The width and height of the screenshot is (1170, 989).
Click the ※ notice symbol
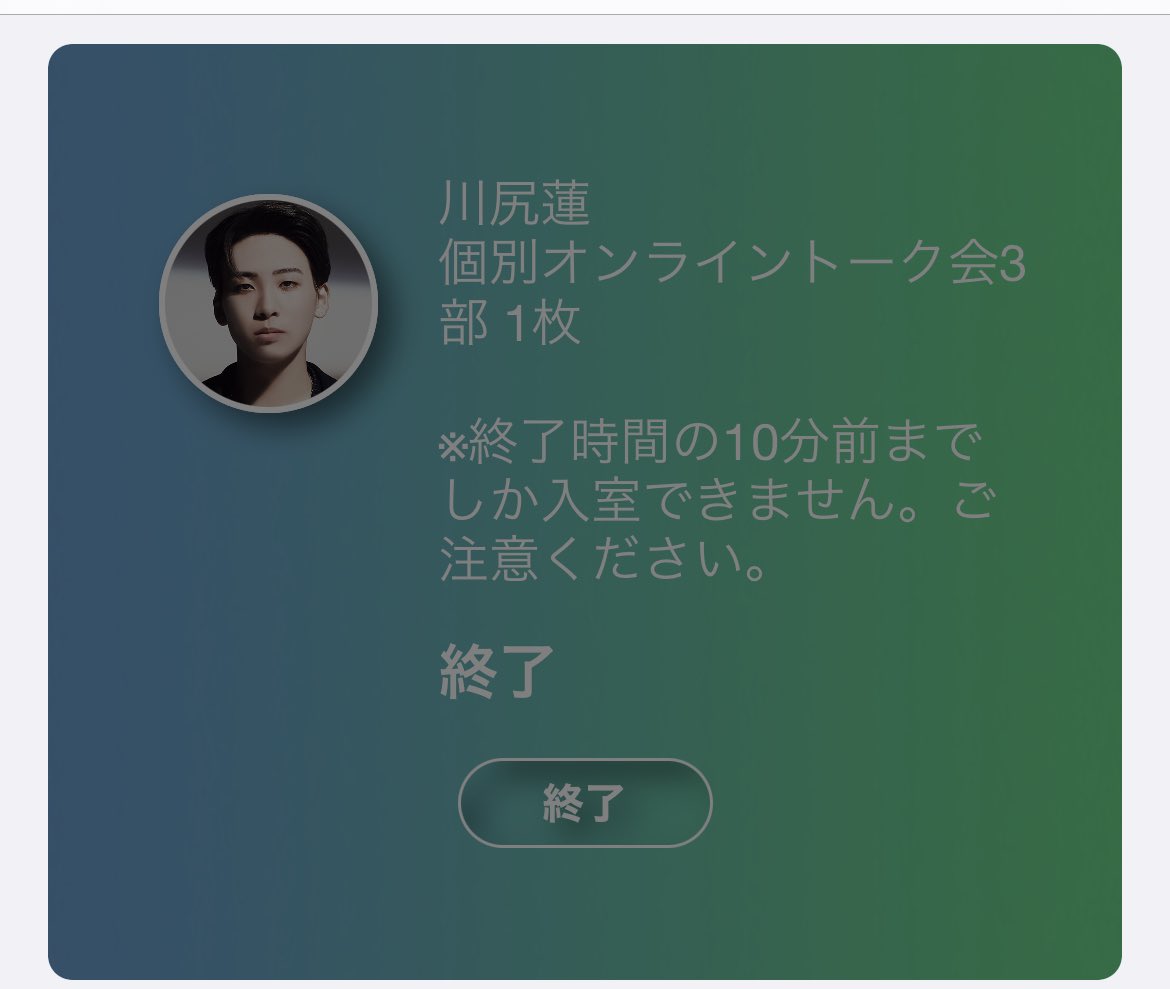452,446
